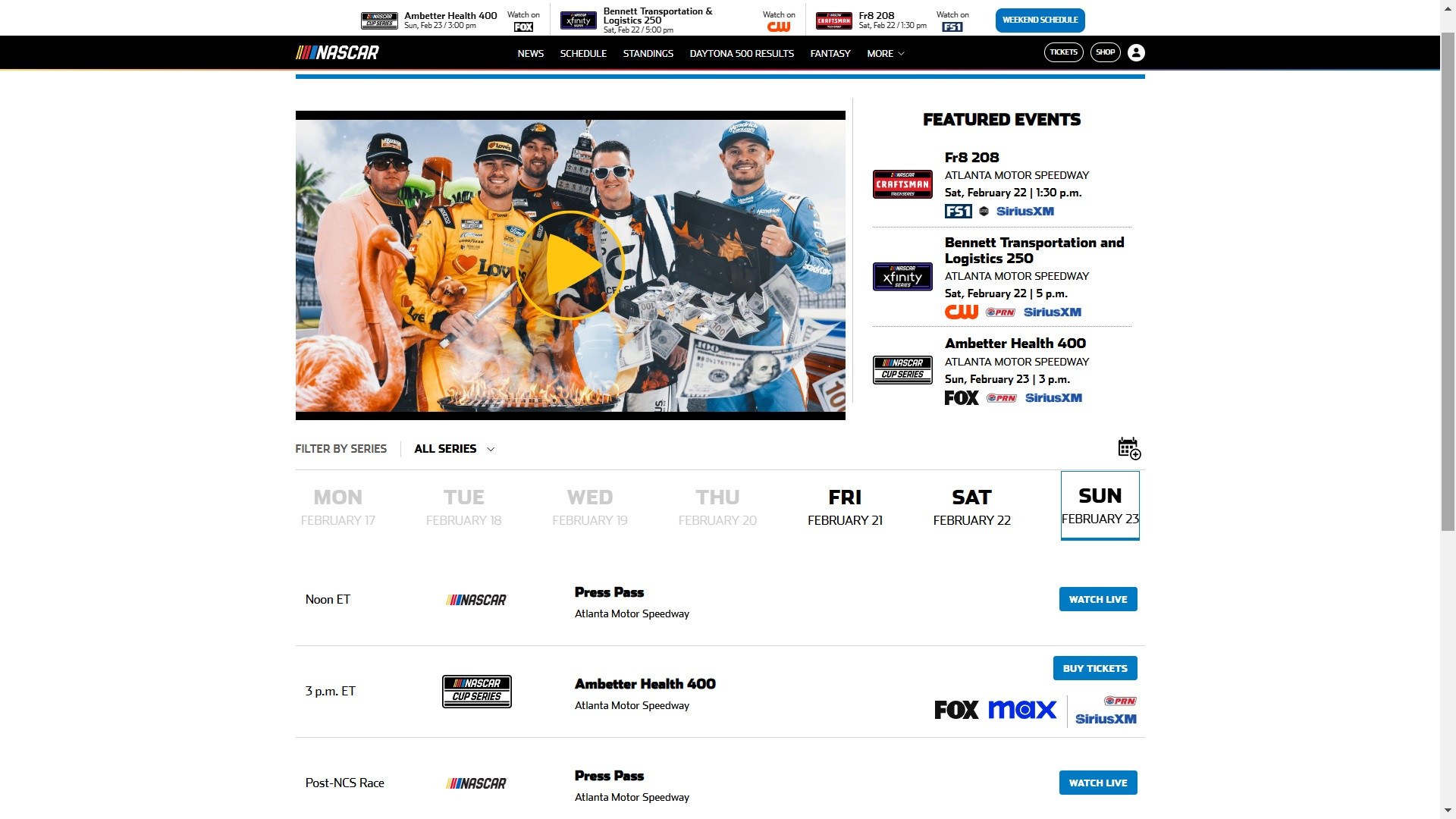Click WATCH LIVE for Noon ET Press Pass
The width and height of the screenshot is (1456, 819).
1098,599
